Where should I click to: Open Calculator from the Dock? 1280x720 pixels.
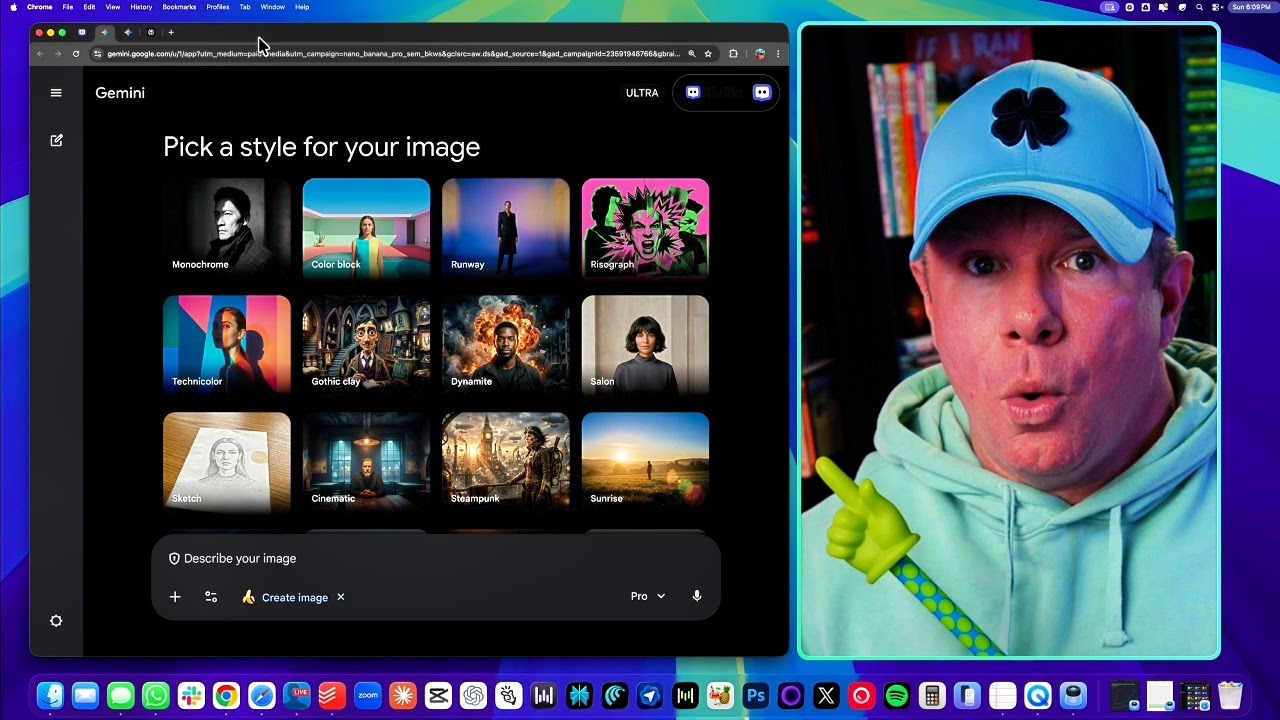point(932,695)
